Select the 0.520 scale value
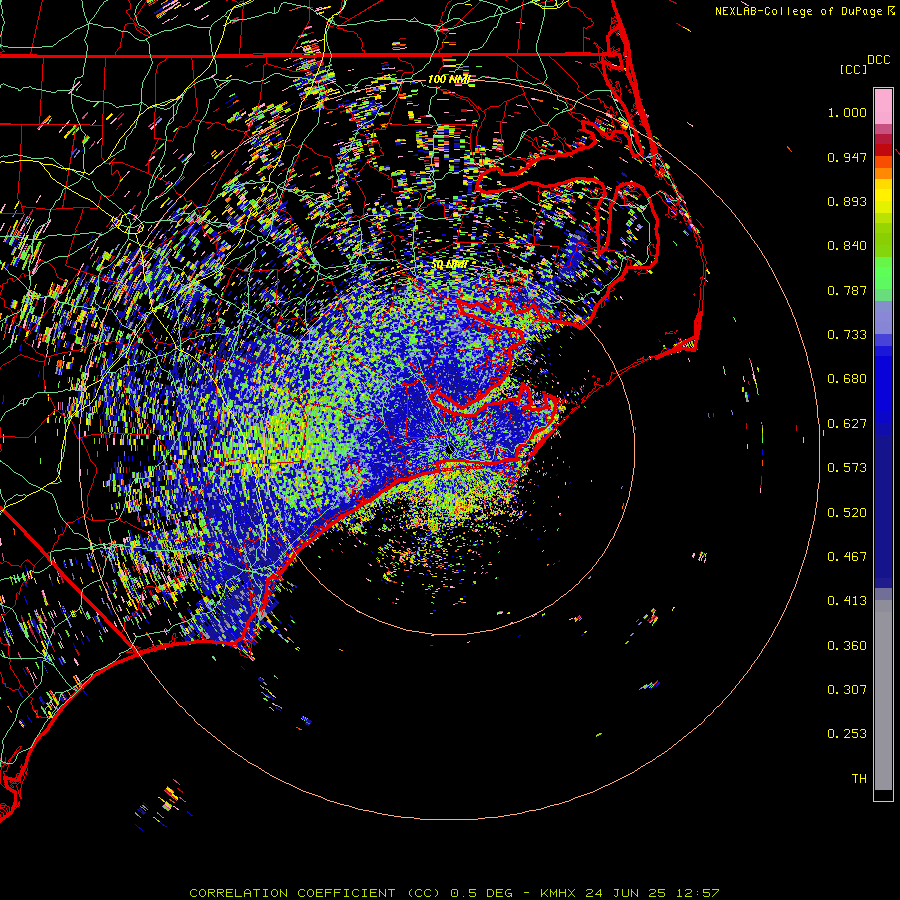 [847, 513]
